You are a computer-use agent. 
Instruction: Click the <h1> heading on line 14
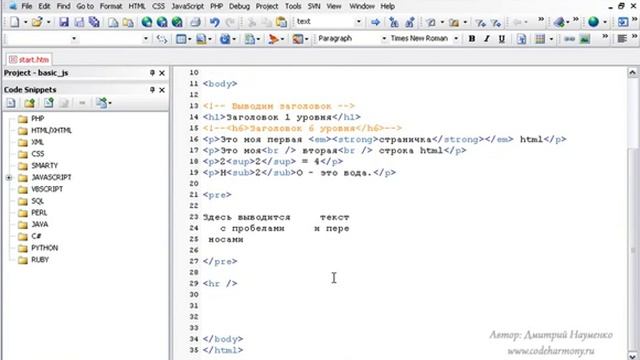click(282, 118)
